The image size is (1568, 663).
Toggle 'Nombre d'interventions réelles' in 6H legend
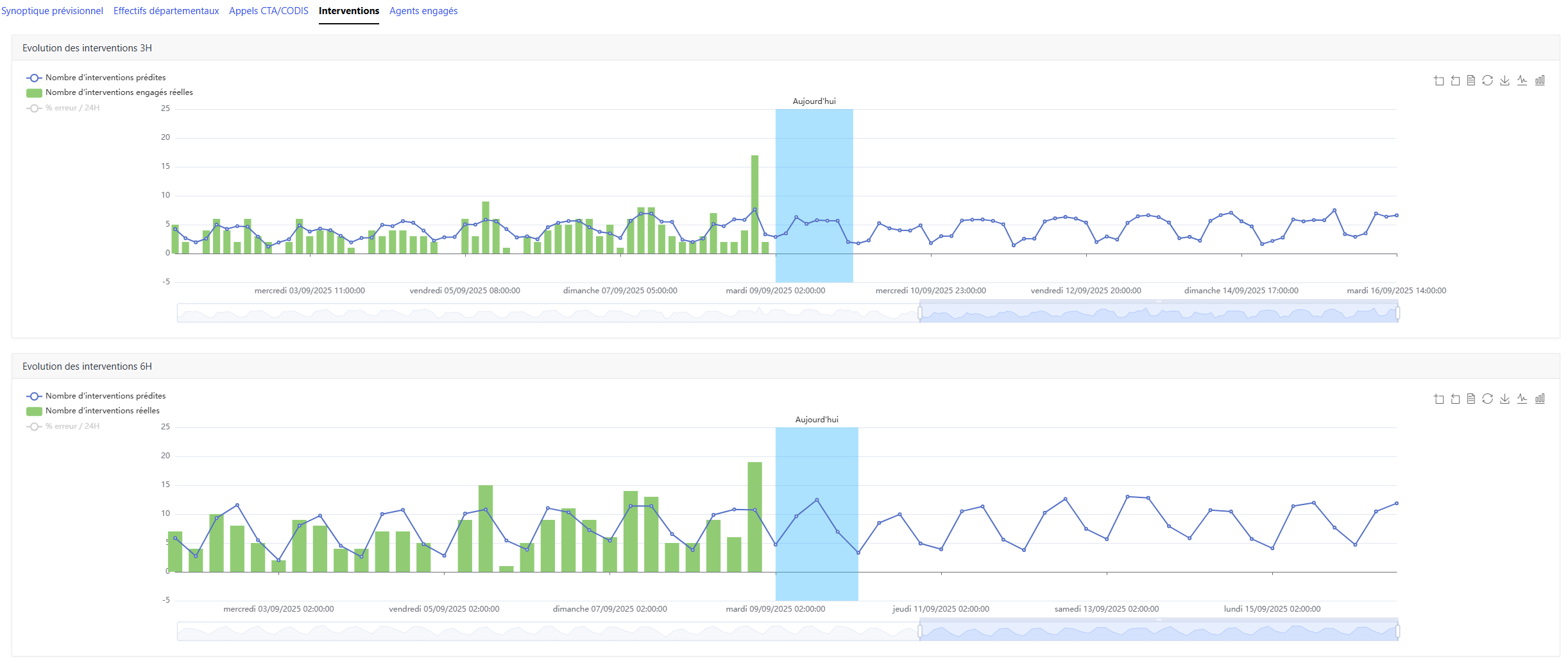pos(102,411)
